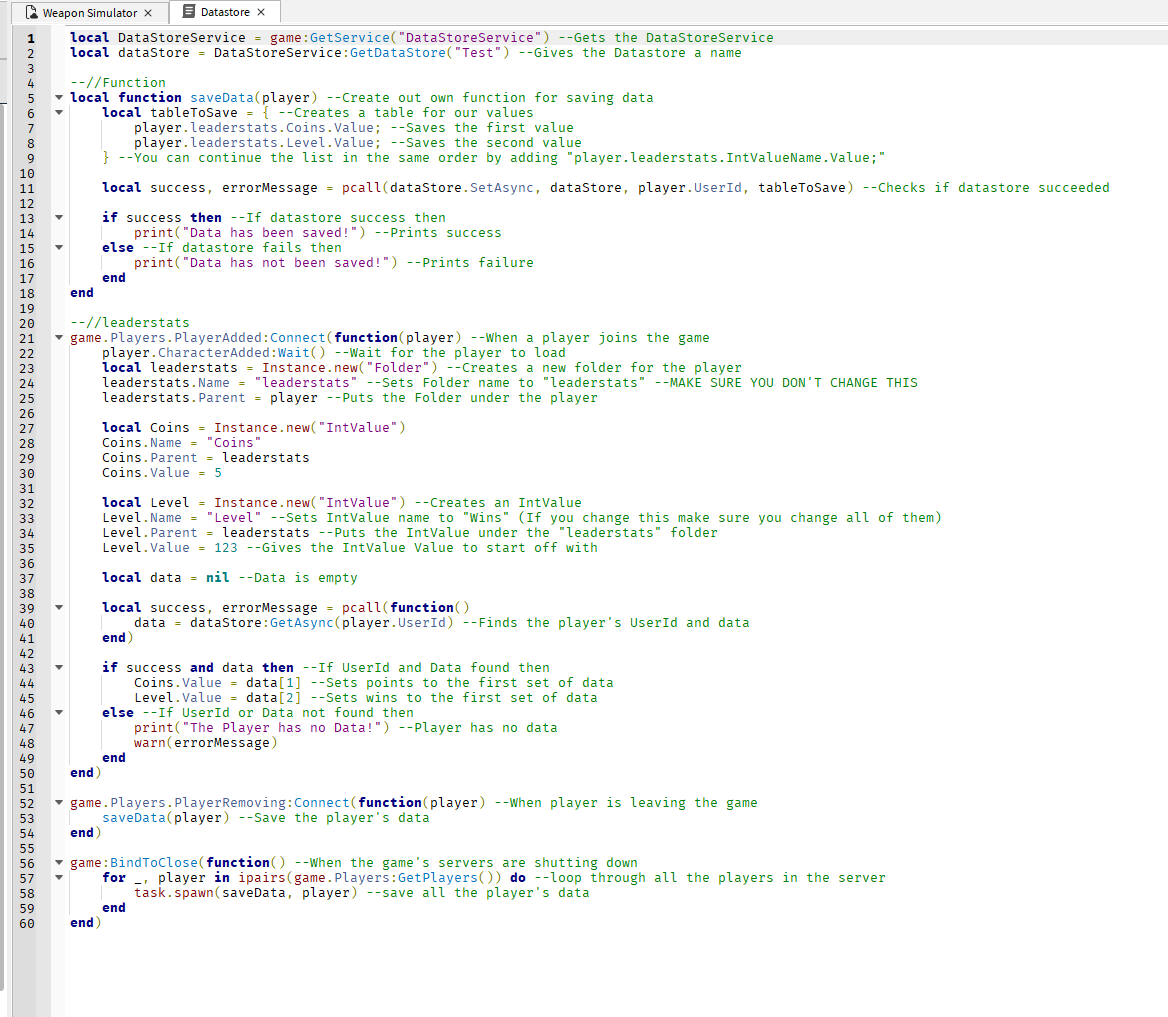Collapse the pcall function at line 39

point(59,608)
